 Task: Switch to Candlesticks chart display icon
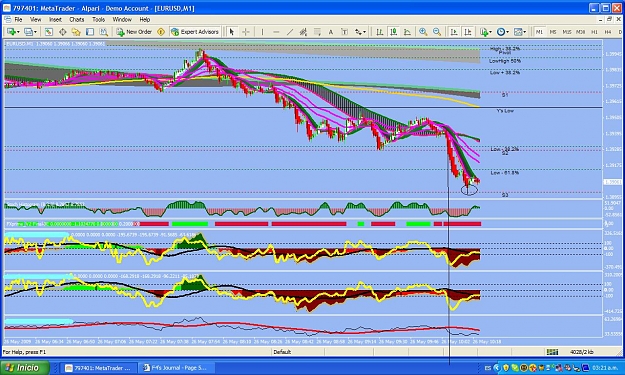point(393,32)
